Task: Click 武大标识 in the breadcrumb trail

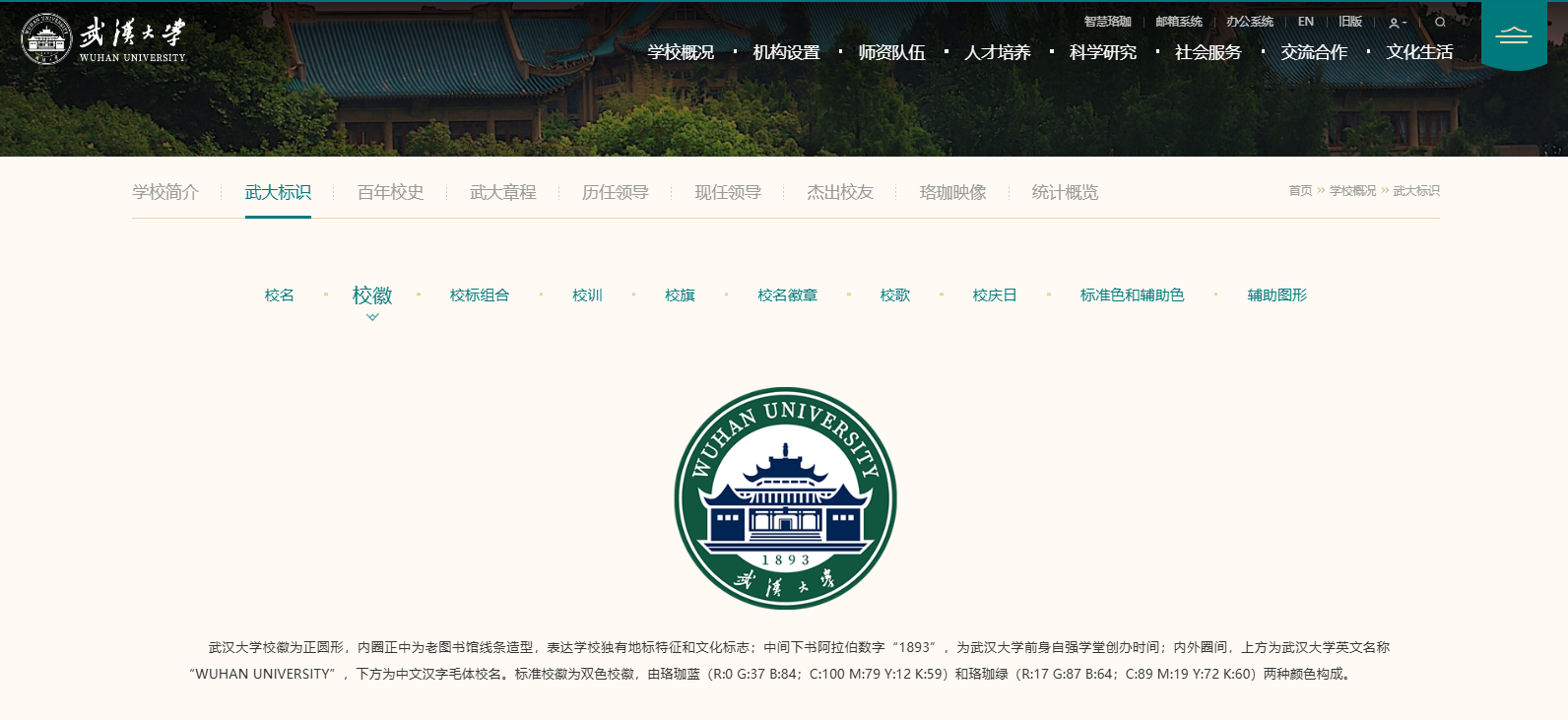Action: [1416, 191]
